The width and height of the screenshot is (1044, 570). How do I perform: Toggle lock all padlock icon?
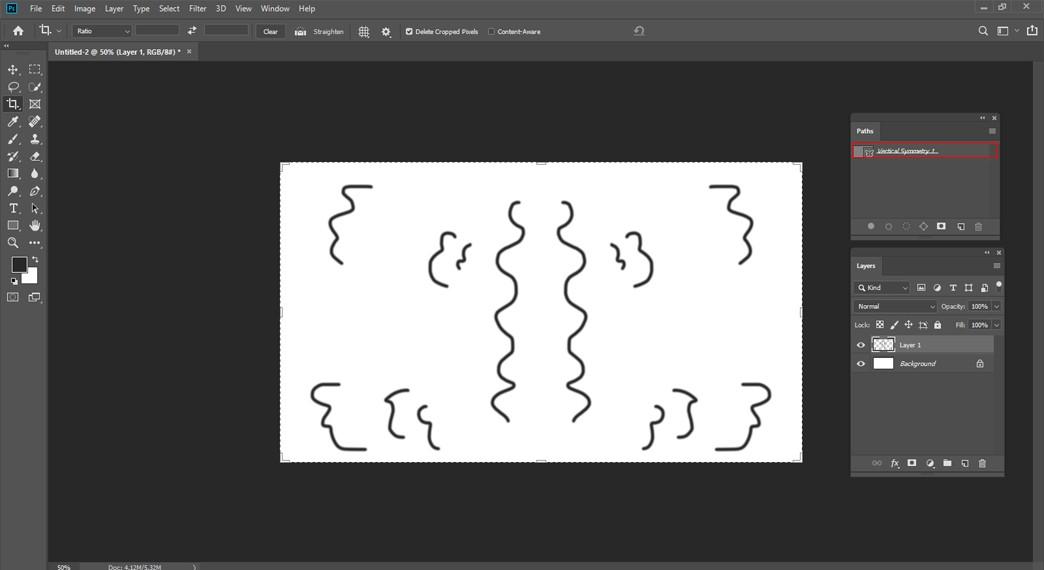pos(937,325)
